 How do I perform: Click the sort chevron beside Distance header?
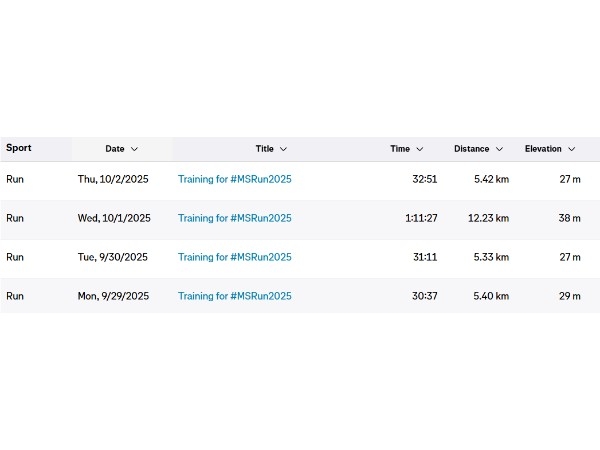coord(500,149)
